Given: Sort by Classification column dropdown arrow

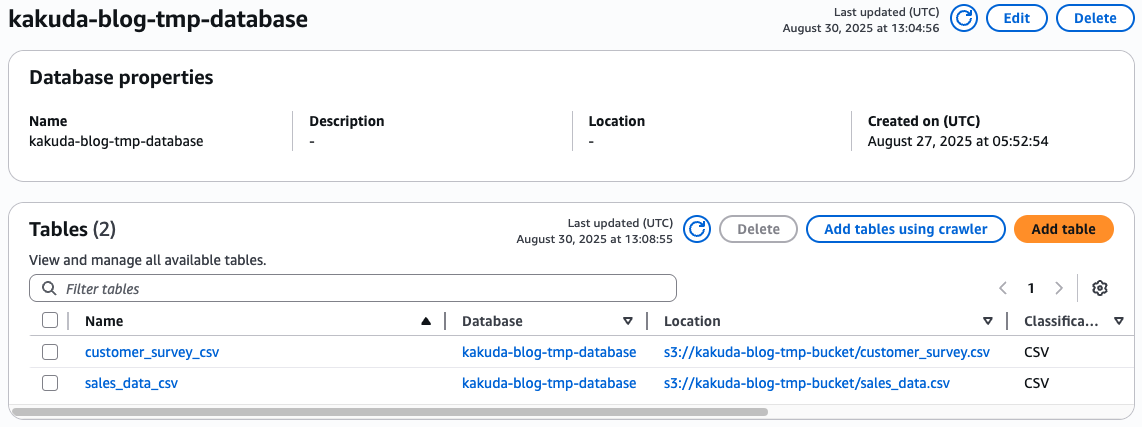Looking at the screenshot, I should tap(1118, 321).
